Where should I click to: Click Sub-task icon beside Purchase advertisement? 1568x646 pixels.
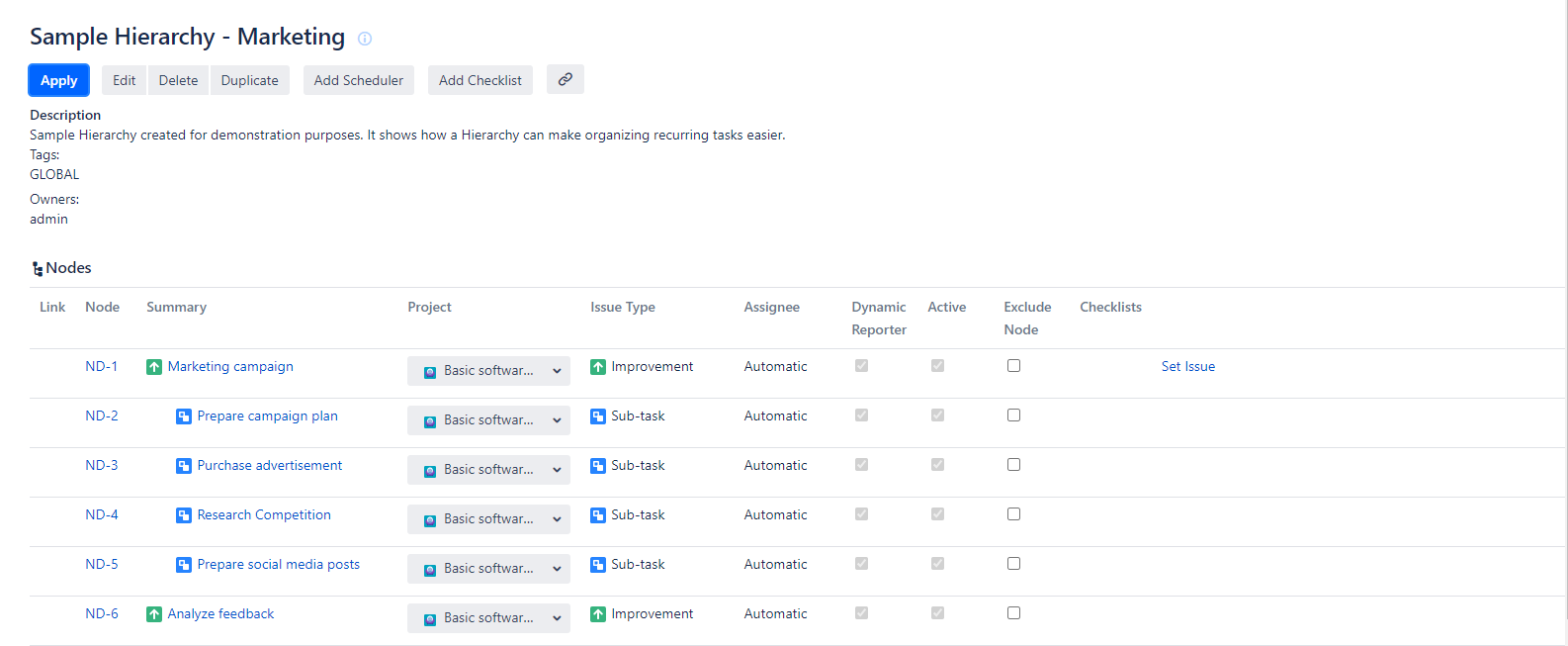click(184, 466)
